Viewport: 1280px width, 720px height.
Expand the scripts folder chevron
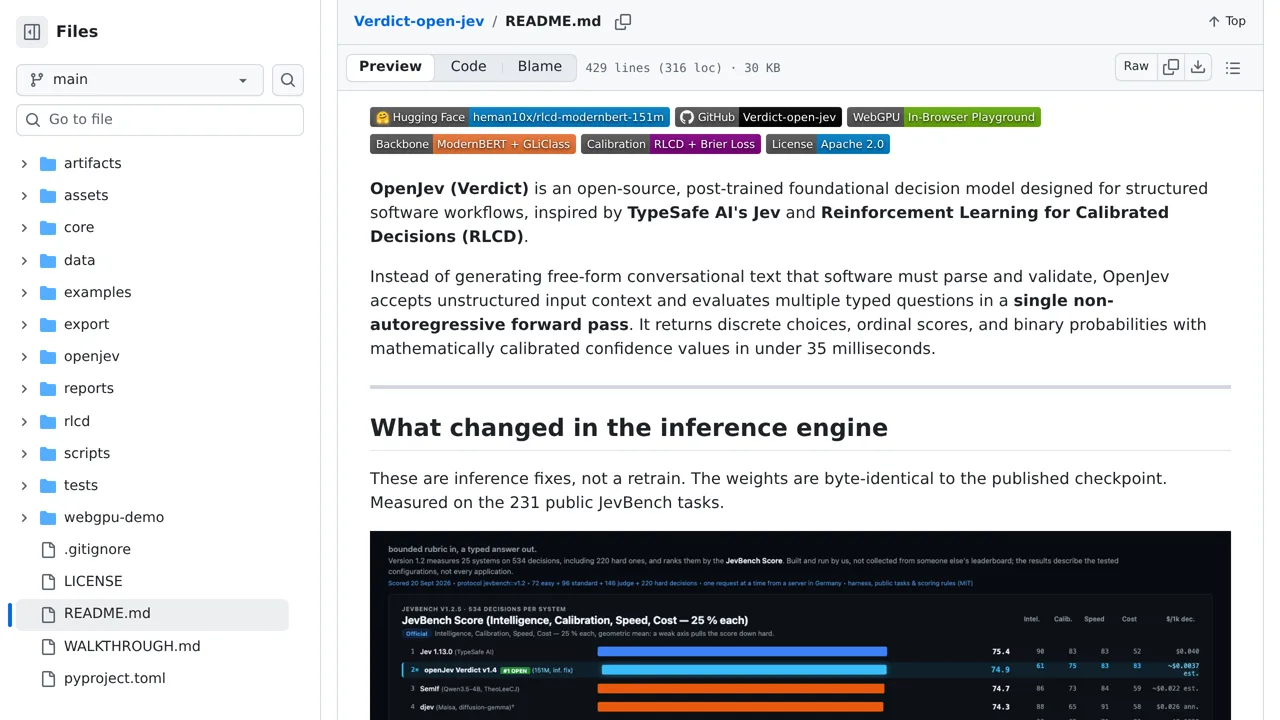coord(24,453)
